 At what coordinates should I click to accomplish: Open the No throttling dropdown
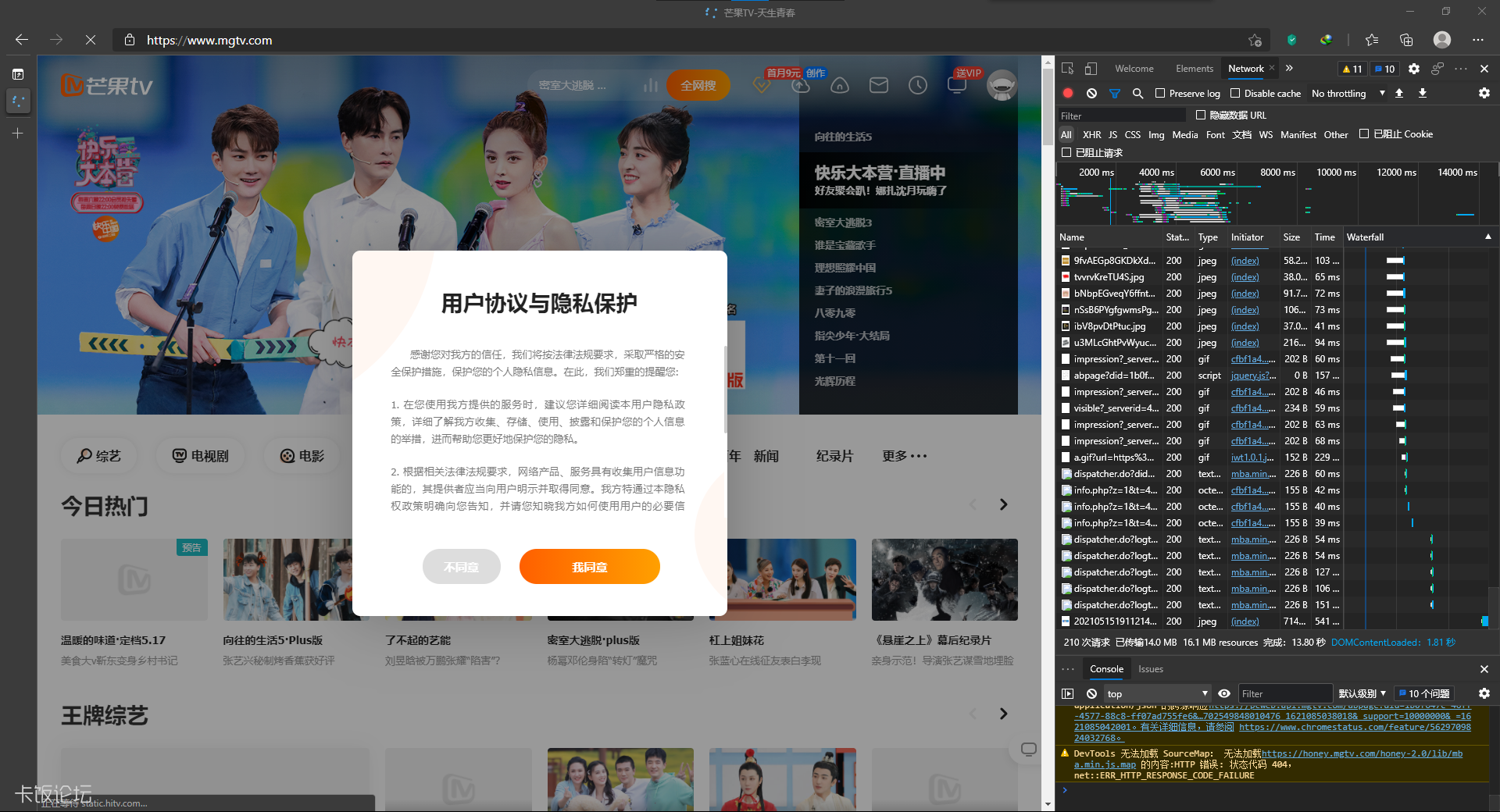coord(1348,93)
